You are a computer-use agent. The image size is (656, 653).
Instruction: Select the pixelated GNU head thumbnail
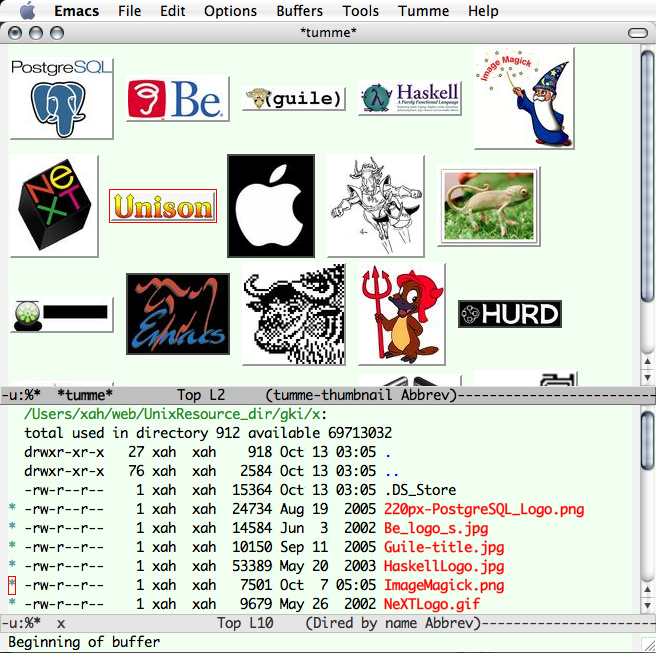point(294,314)
